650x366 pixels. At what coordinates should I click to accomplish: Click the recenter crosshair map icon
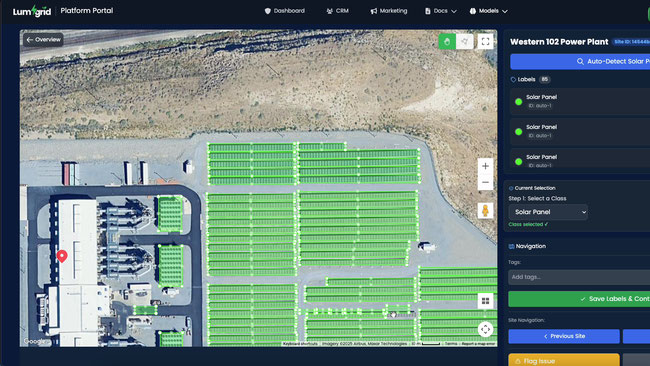pyautogui.click(x=485, y=330)
